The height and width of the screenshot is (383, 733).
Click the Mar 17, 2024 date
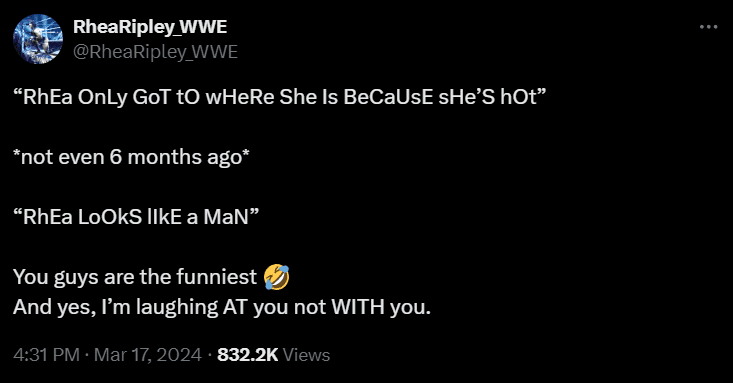tap(148, 354)
